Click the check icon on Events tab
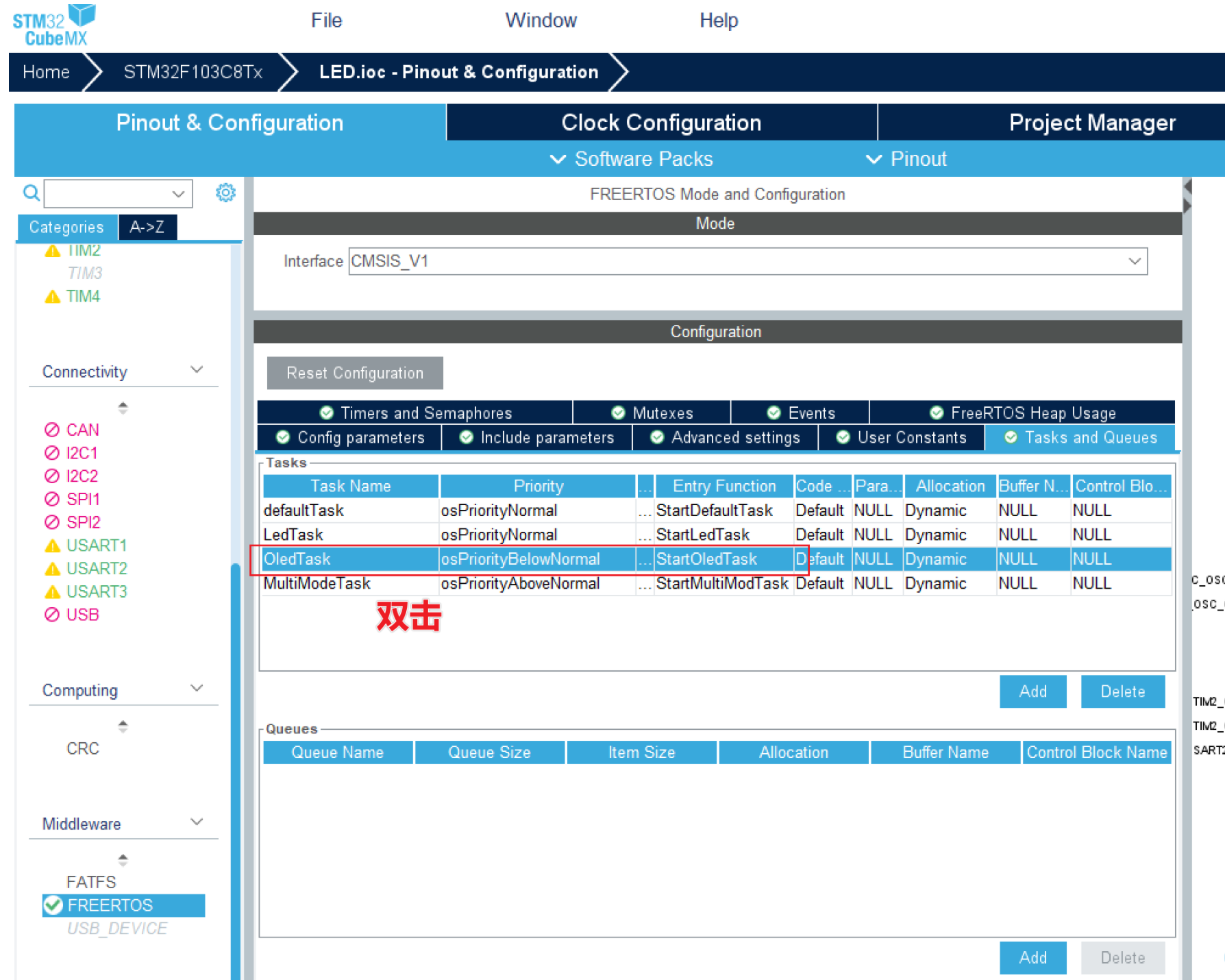 pyautogui.click(x=774, y=413)
